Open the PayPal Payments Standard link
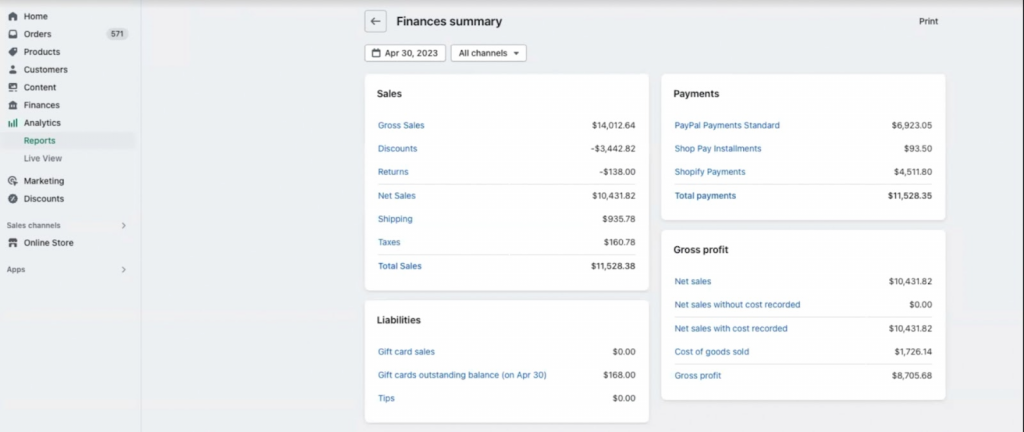 (x=727, y=126)
